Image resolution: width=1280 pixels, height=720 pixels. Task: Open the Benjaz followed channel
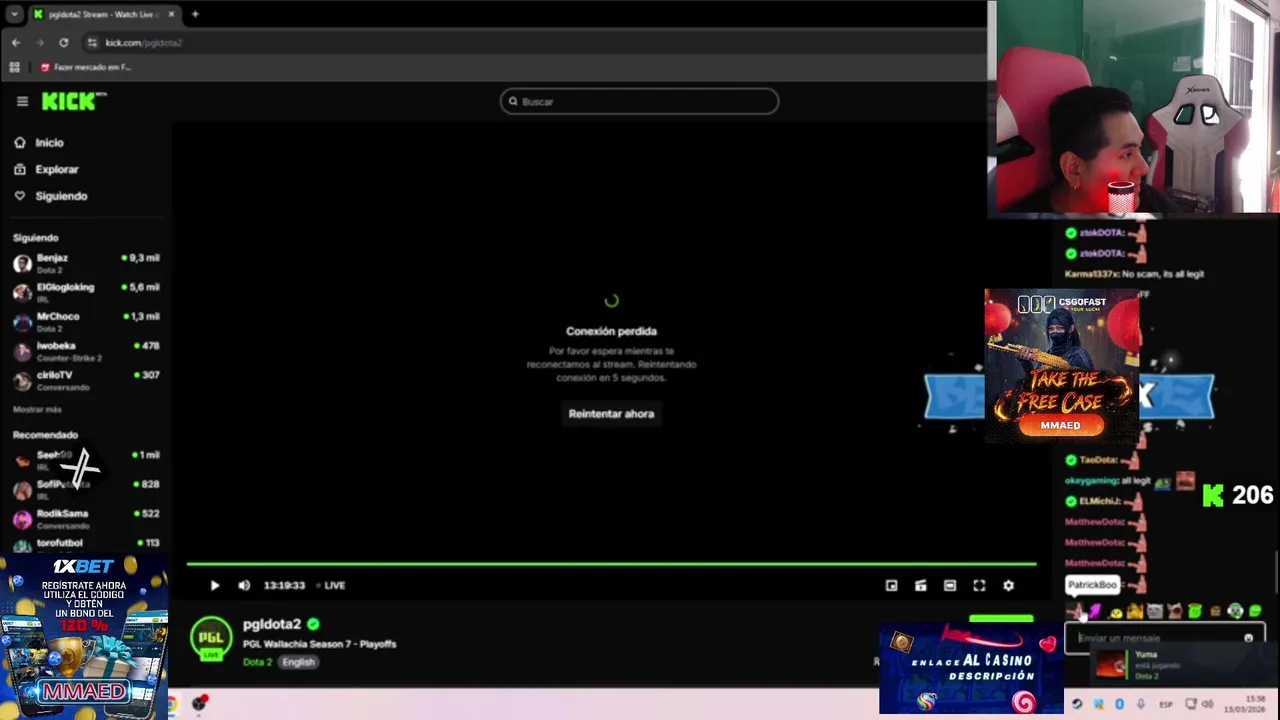pyautogui.click(x=86, y=263)
